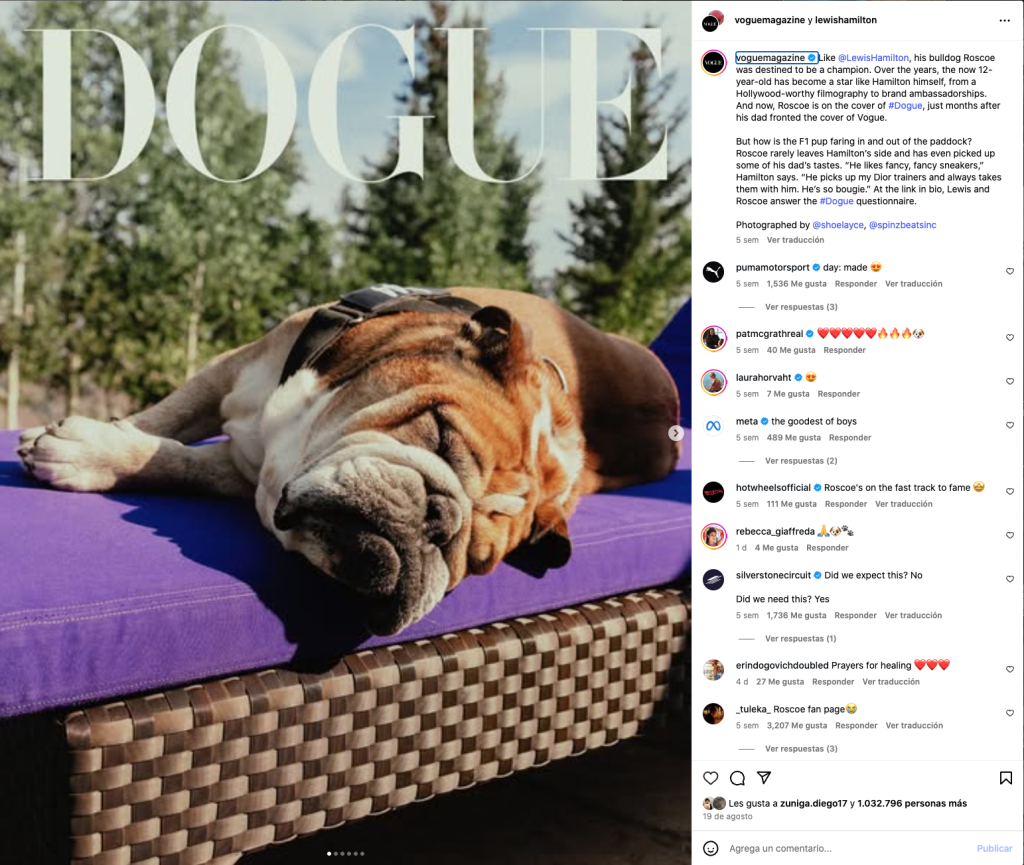Image resolution: width=1024 pixels, height=865 pixels.
Task: Expand pumamotorsport replies (3)
Action: 801,307
